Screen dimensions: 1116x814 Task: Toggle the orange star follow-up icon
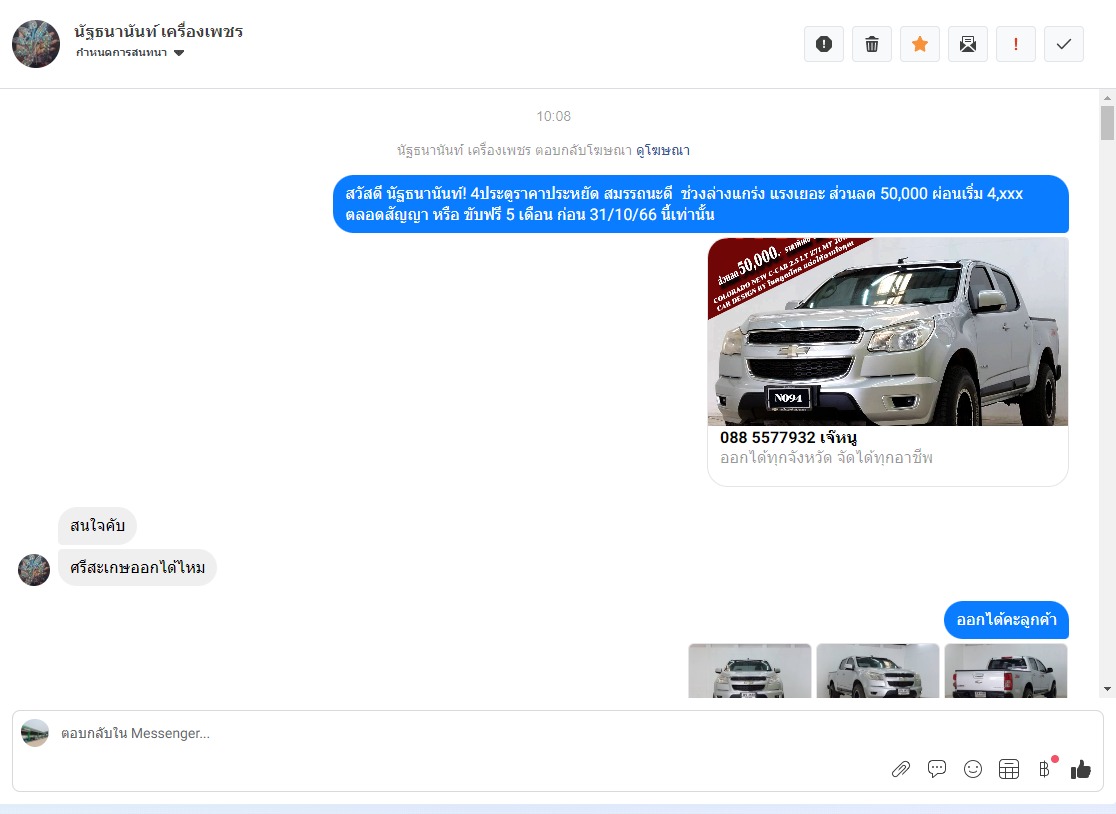(x=920, y=44)
